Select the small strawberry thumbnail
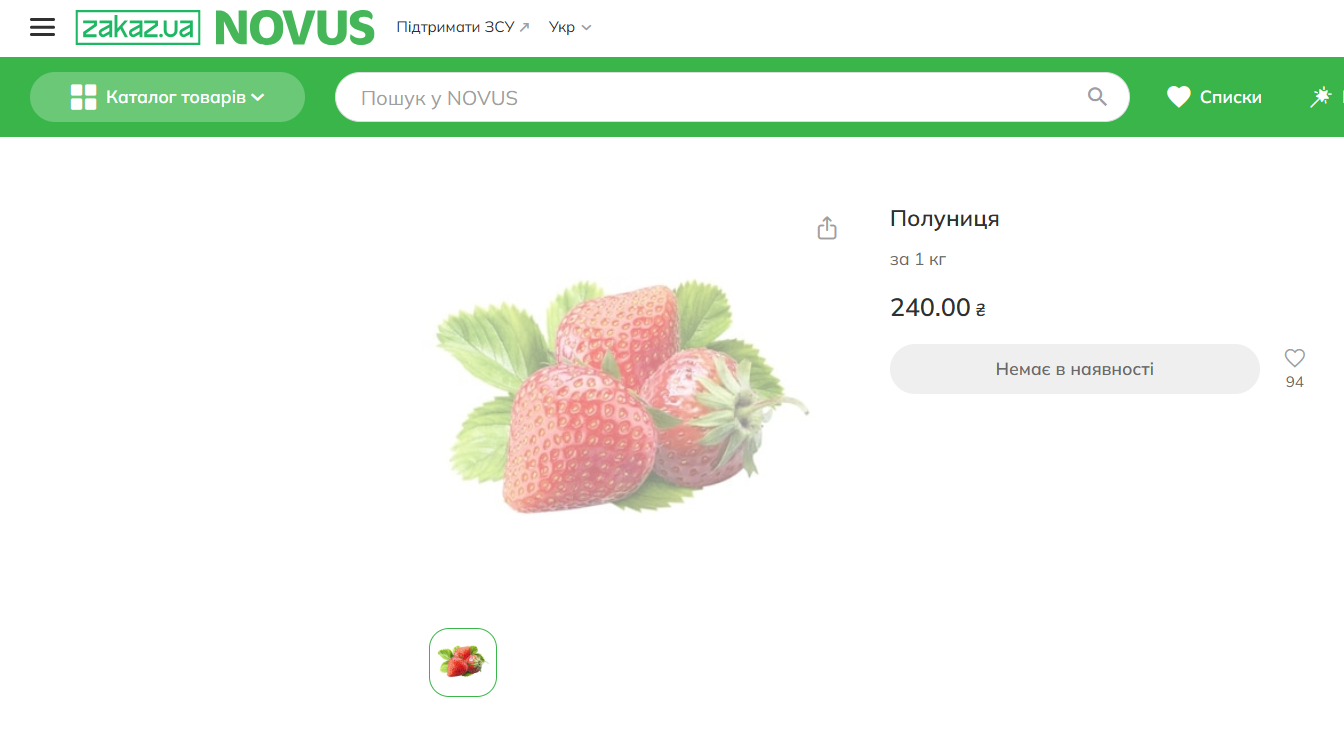The image size is (1344, 741). pos(463,662)
